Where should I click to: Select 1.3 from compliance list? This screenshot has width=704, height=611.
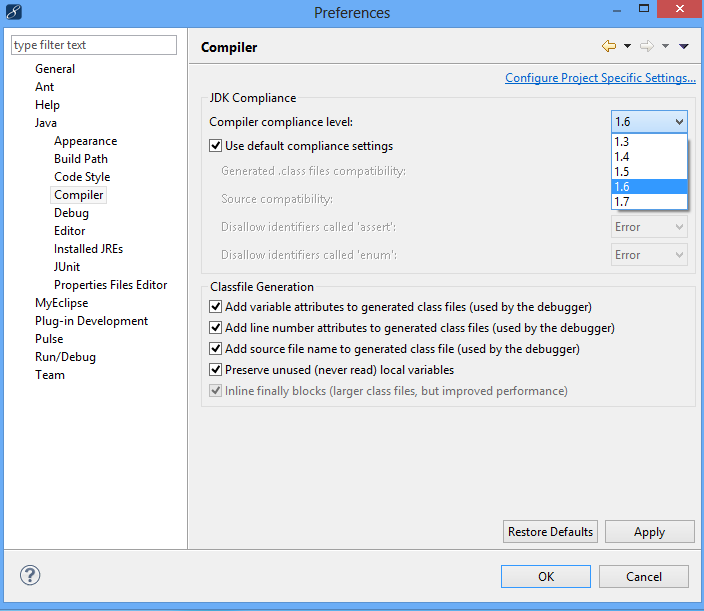coord(649,141)
